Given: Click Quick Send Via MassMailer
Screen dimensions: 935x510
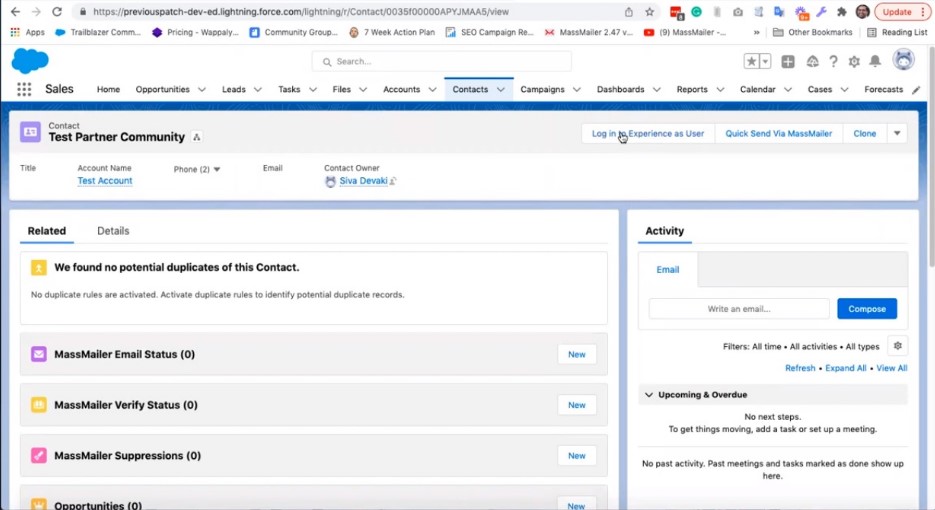Looking at the screenshot, I should coord(778,134).
